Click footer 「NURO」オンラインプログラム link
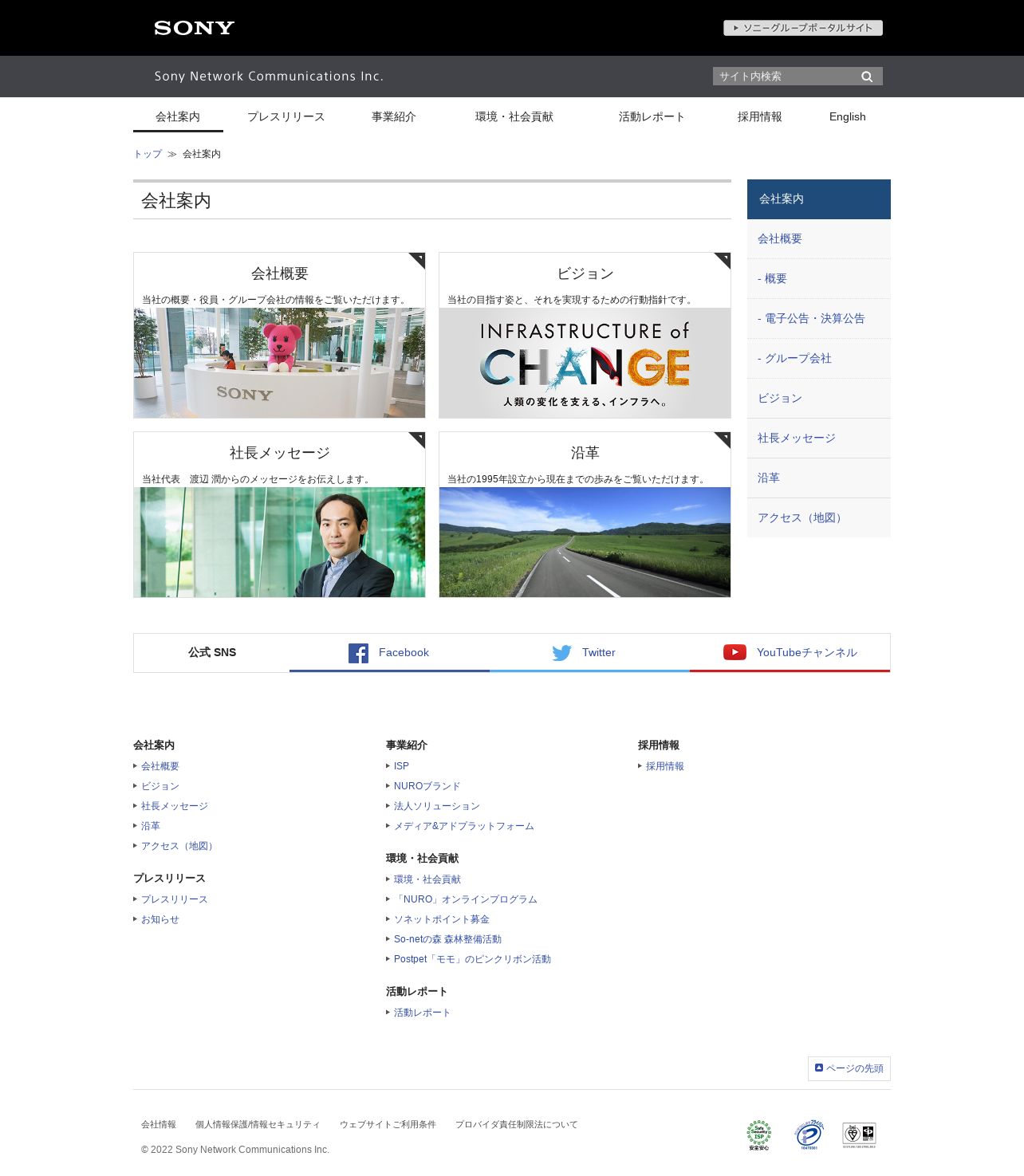The image size is (1024, 1176). pyautogui.click(x=466, y=899)
